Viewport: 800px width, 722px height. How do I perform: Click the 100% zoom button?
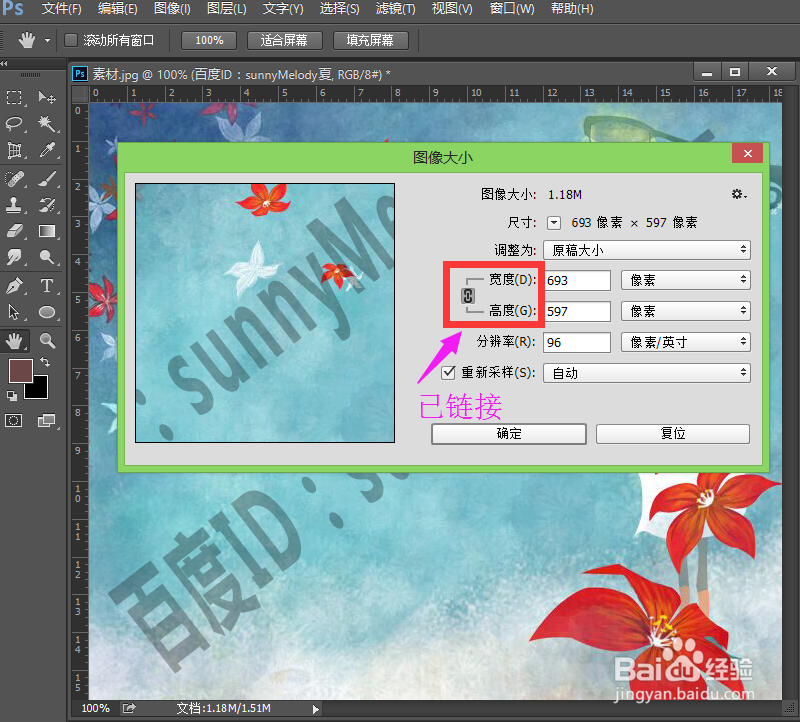tap(209, 40)
